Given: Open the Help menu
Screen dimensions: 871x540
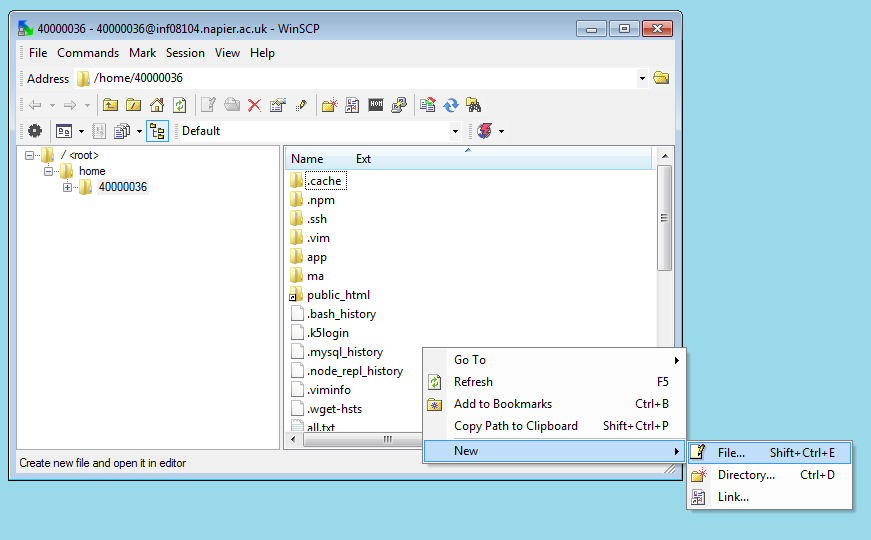Looking at the screenshot, I should (x=262, y=53).
